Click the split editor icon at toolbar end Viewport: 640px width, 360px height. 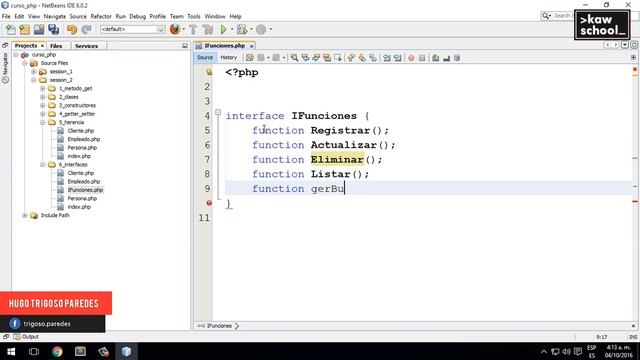(x=633, y=58)
